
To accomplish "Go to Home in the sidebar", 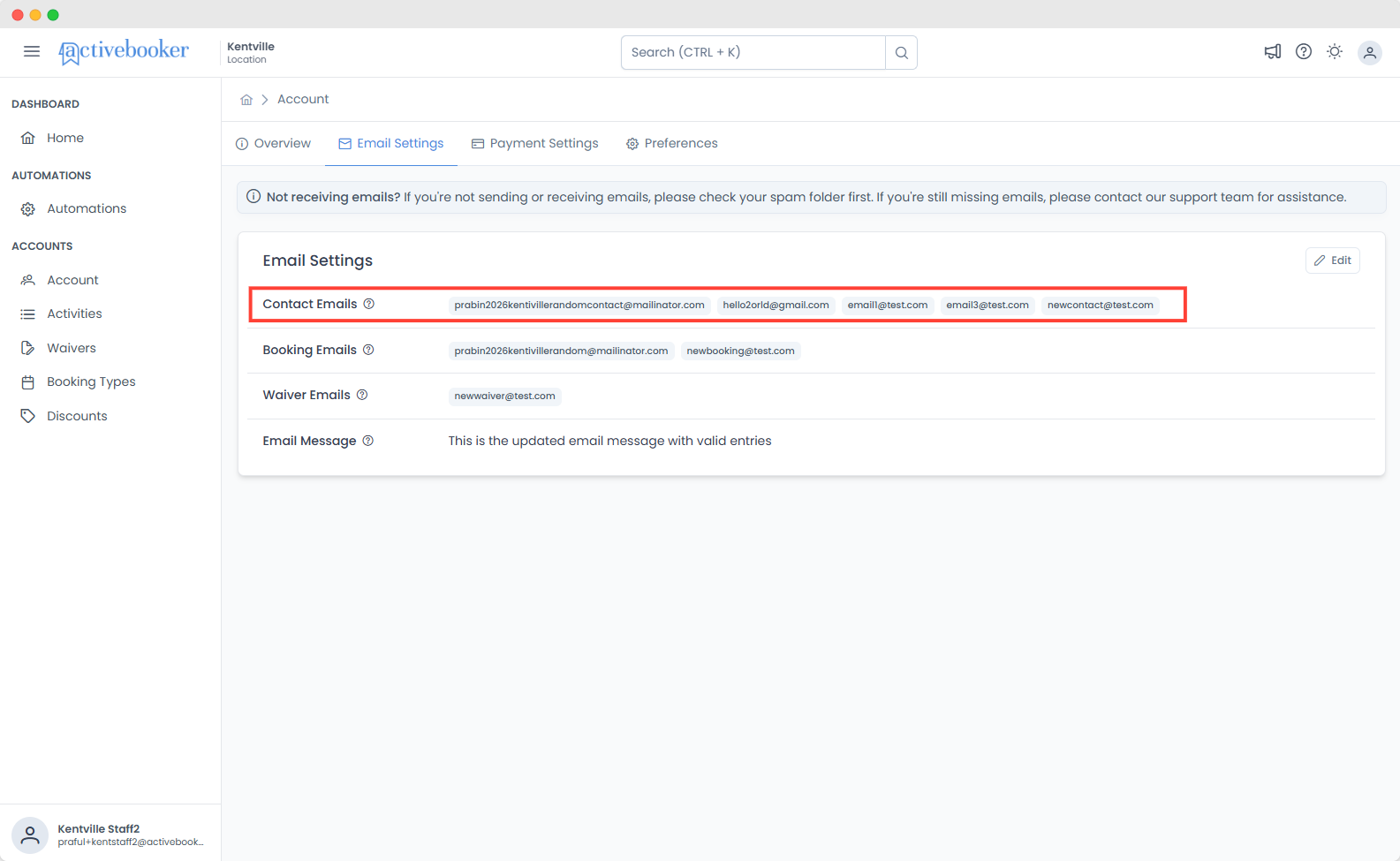I will 65,138.
